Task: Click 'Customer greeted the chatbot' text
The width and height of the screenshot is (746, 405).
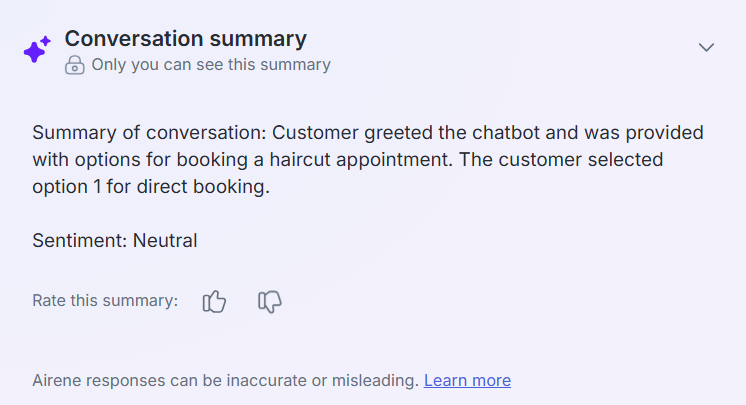Action: click(385, 133)
